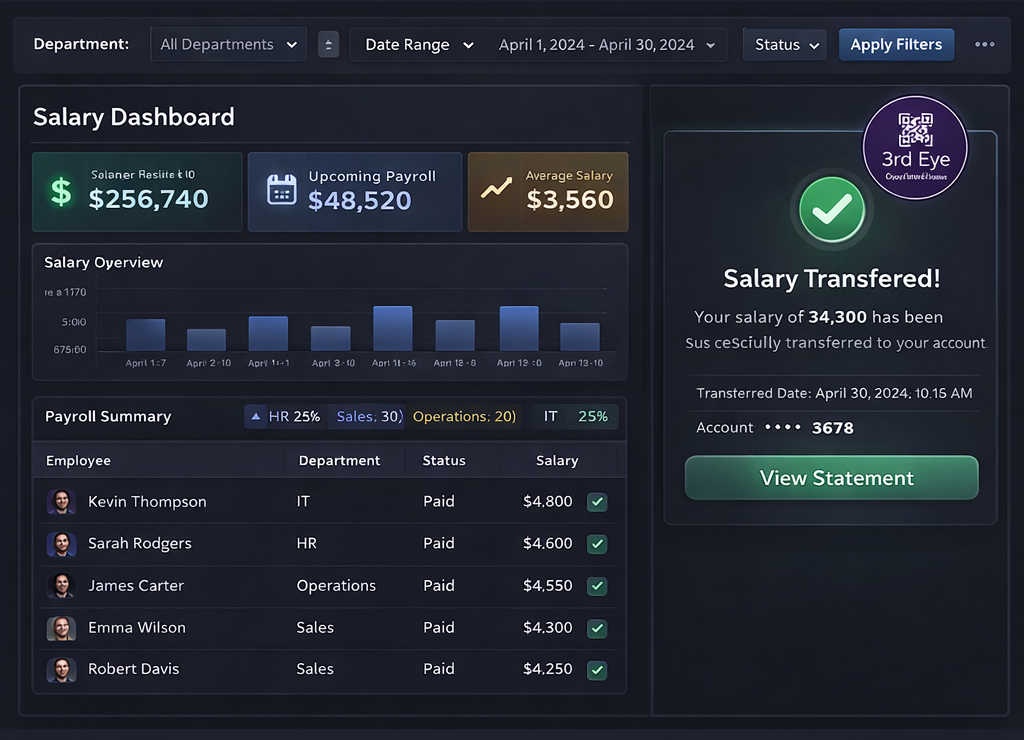Click the Average Salary trend arrow icon
1024x740 pixels.
coord(497,188)
